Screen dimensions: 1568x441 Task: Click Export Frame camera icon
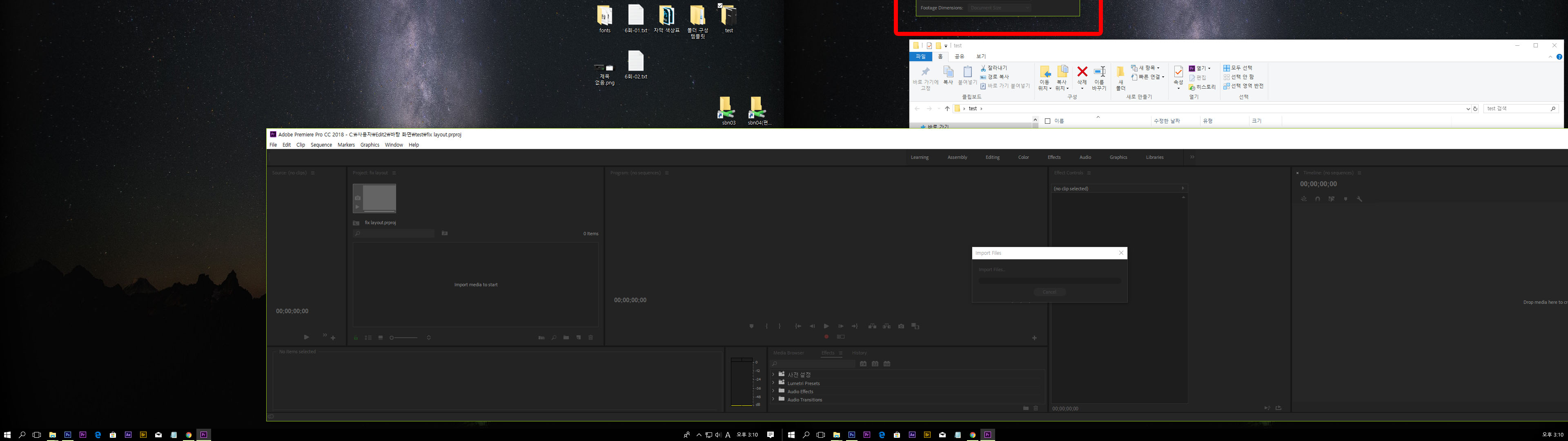[x=902, y=327]
